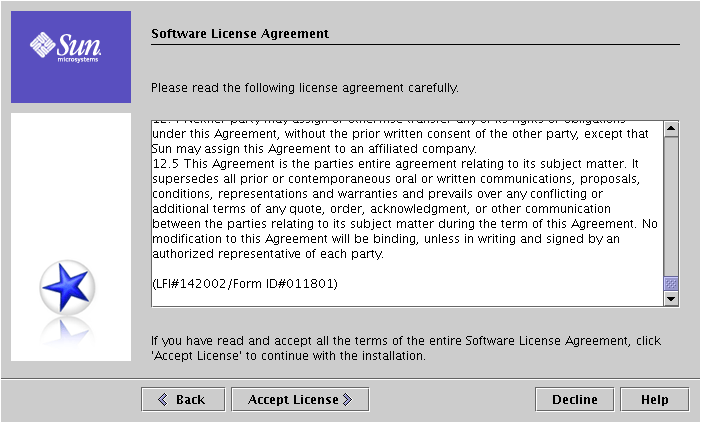The height and width of the screenshot is (423, 701).
Task: Click the star reflection below the icon
Action: click(67, 331)
